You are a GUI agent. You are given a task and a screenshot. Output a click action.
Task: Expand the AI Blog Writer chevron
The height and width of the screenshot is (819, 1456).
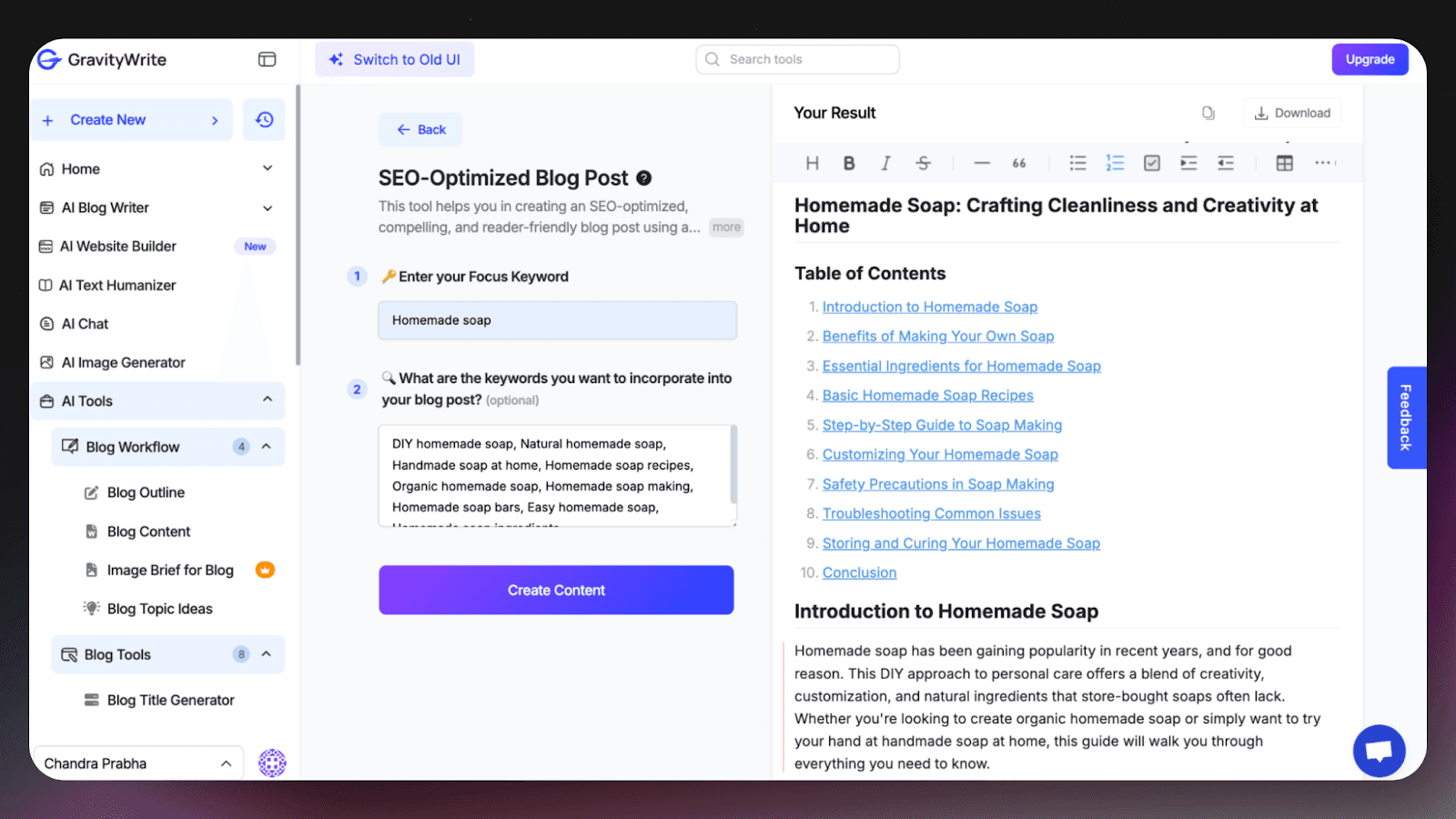coord(268,207)
